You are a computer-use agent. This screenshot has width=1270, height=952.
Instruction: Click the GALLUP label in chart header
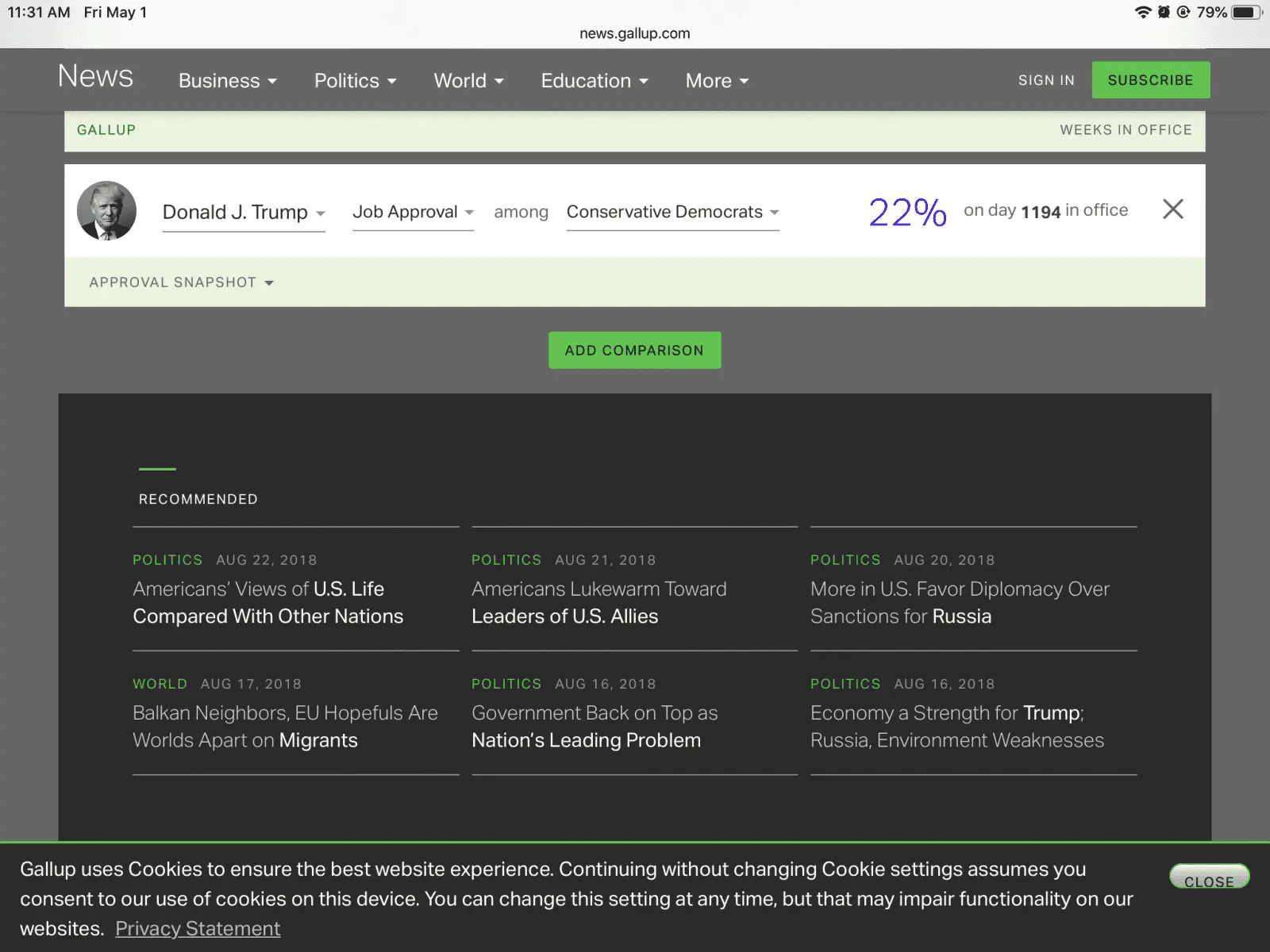click(x=106, y=130)
